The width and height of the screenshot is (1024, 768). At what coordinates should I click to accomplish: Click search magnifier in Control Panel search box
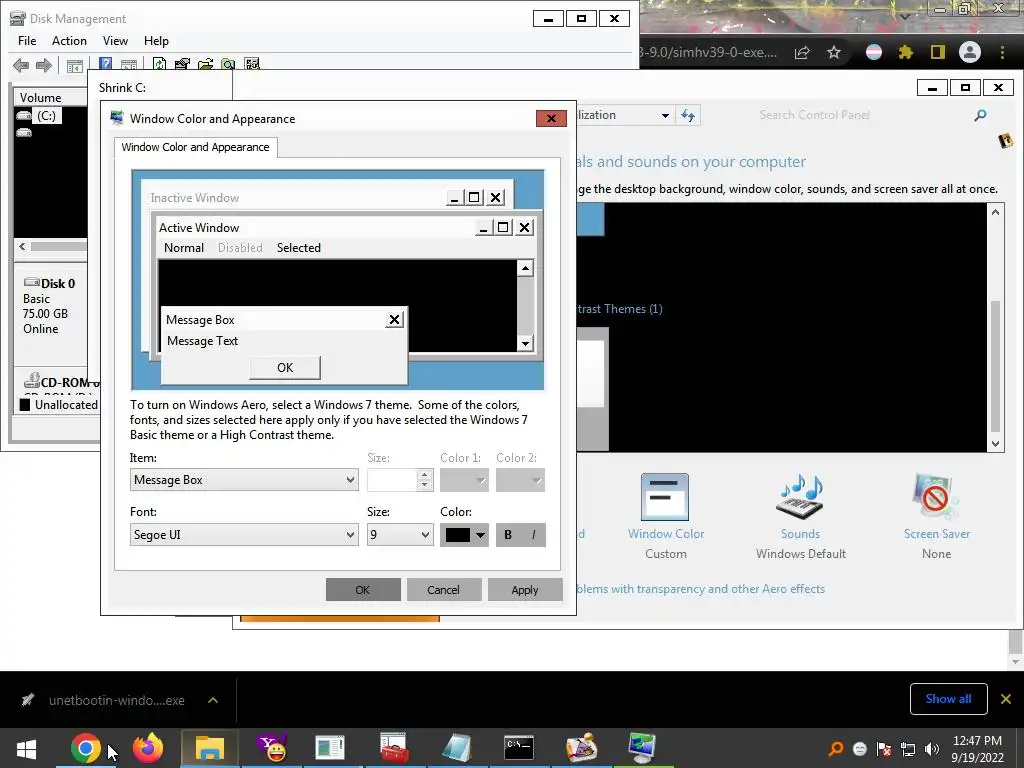[x=980, y=116]
